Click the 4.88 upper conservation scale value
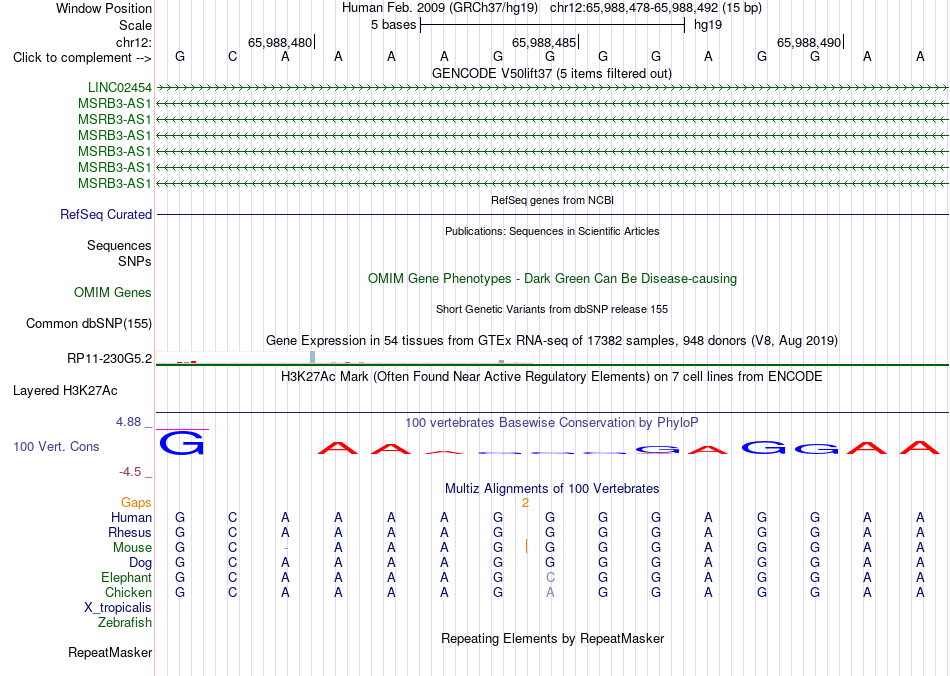Image resolution: width=950 pixels, height=676 pixels. pyautogui.click(x=128, y=422)
